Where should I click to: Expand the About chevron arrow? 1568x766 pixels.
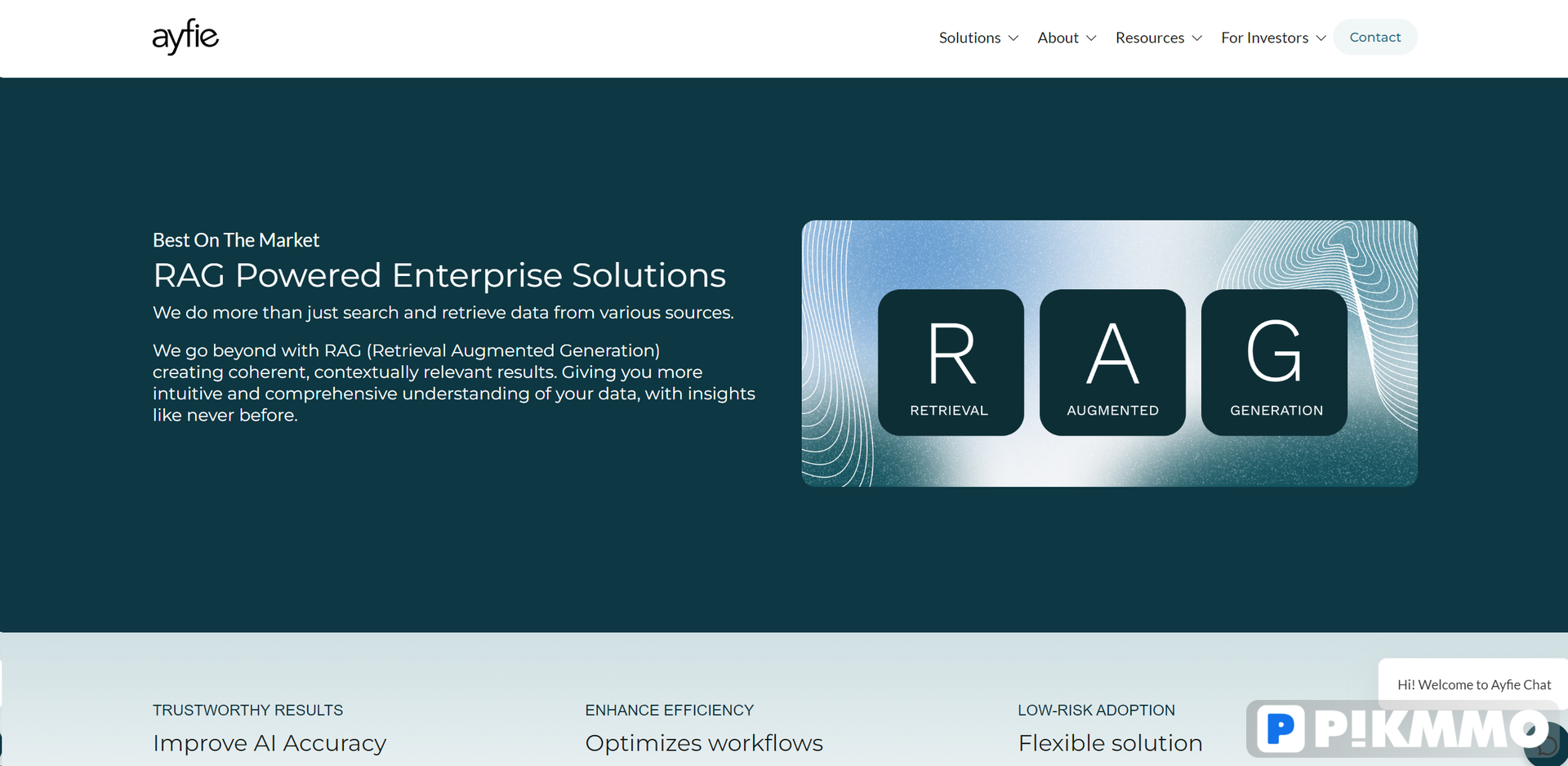1091,38
